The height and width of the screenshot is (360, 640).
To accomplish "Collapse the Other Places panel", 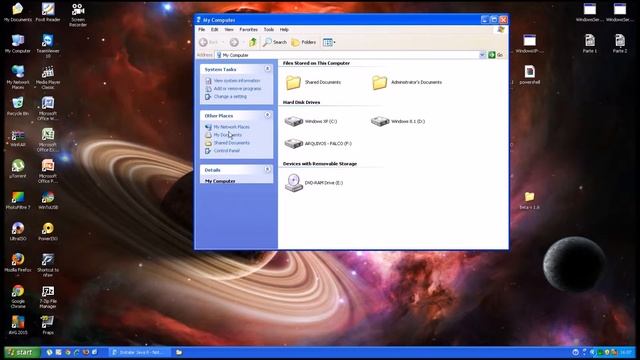I will tap(267, 115).
